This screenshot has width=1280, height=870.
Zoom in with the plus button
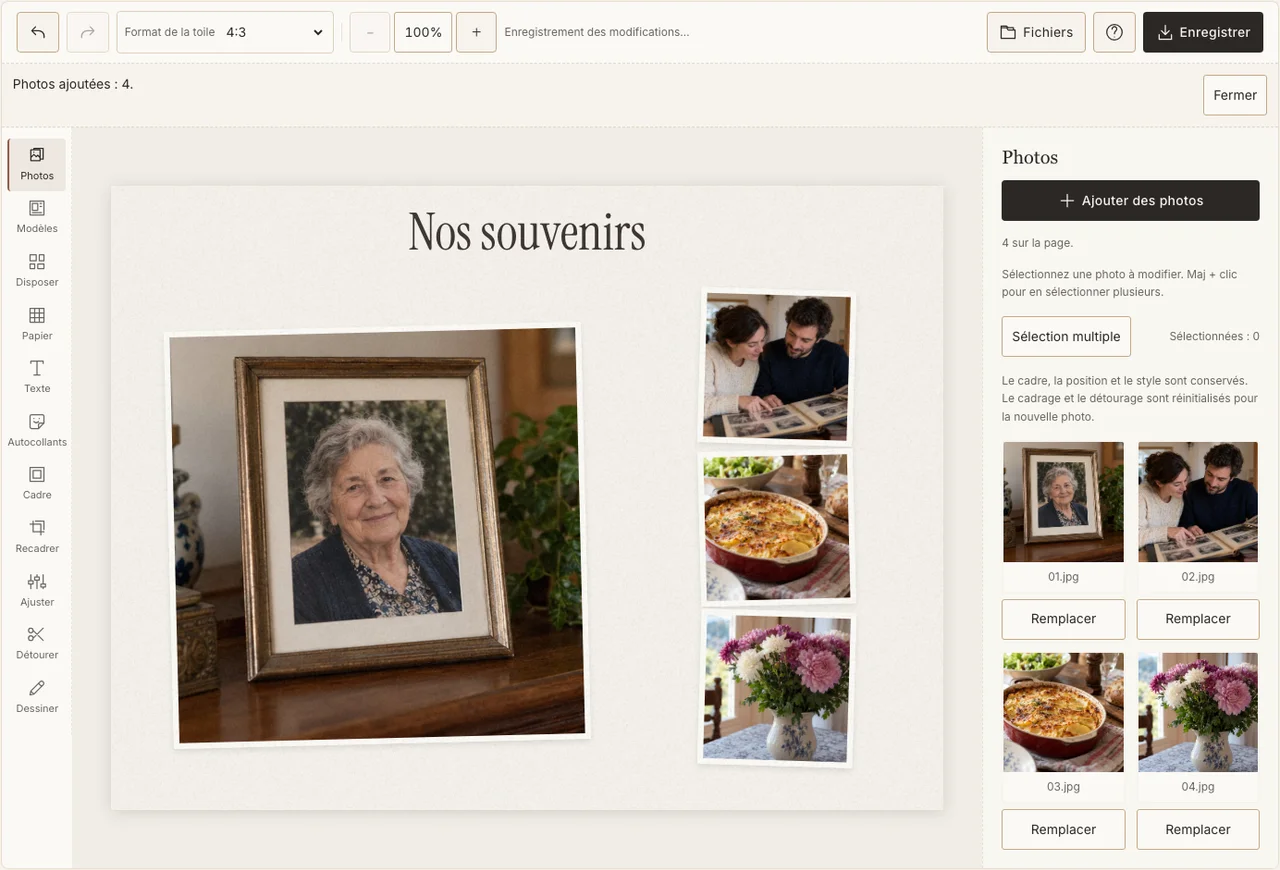[x=476, y=32]
